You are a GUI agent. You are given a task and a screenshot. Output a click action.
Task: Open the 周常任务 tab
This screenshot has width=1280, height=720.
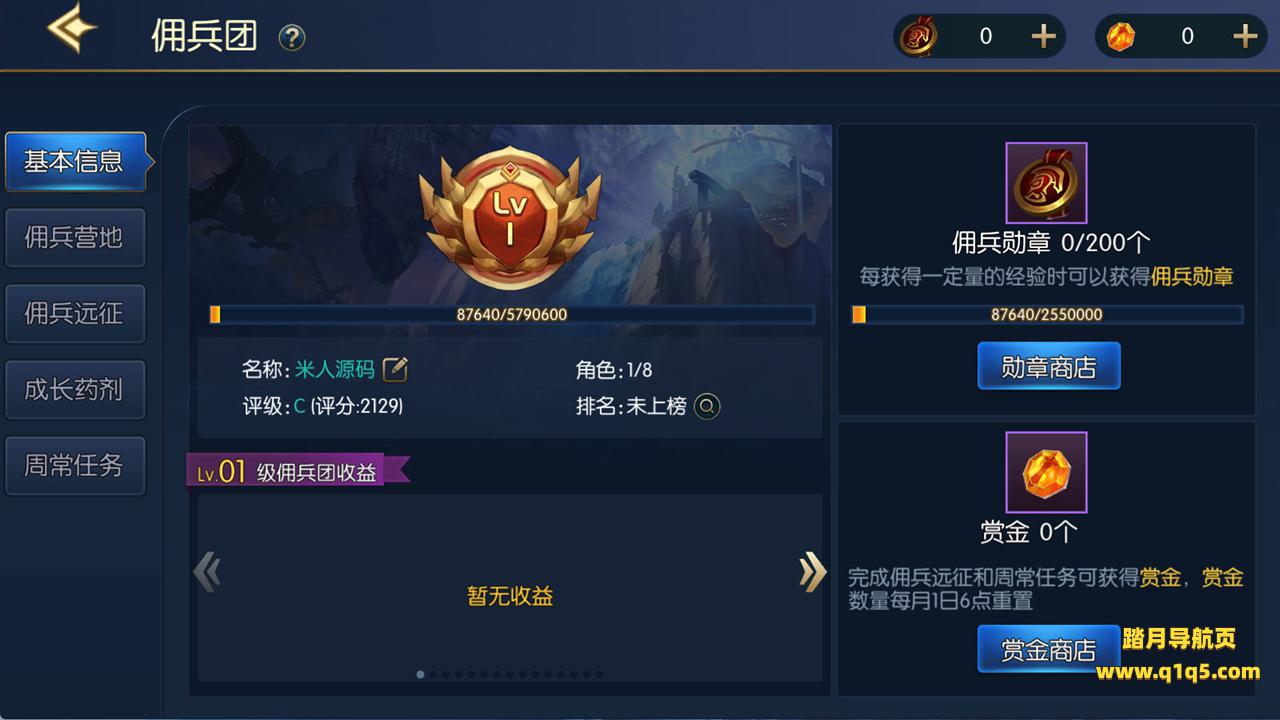(x=75, y=465)
